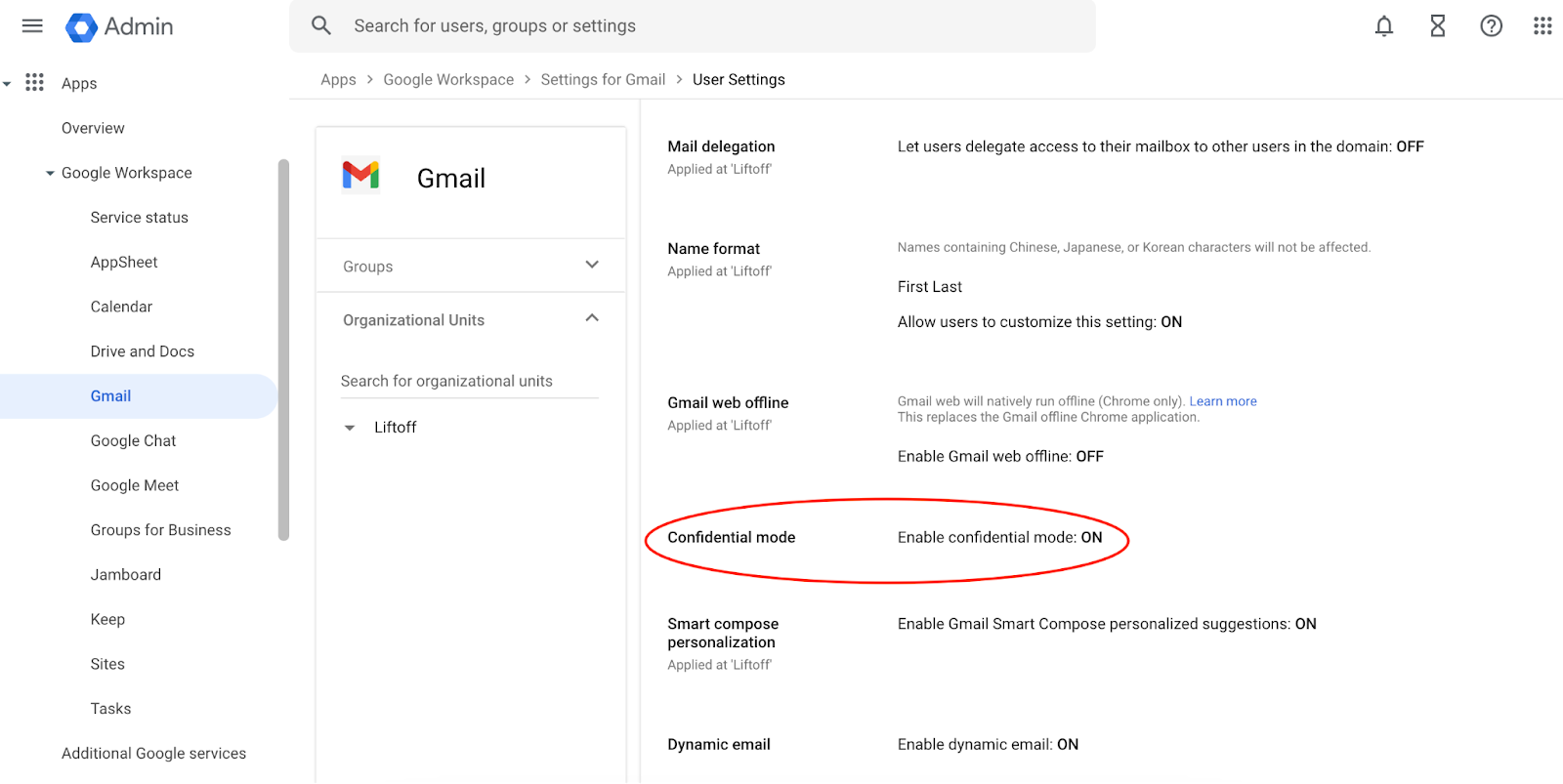
Task: Open Keep in sidebar
Action: point(107,619)
